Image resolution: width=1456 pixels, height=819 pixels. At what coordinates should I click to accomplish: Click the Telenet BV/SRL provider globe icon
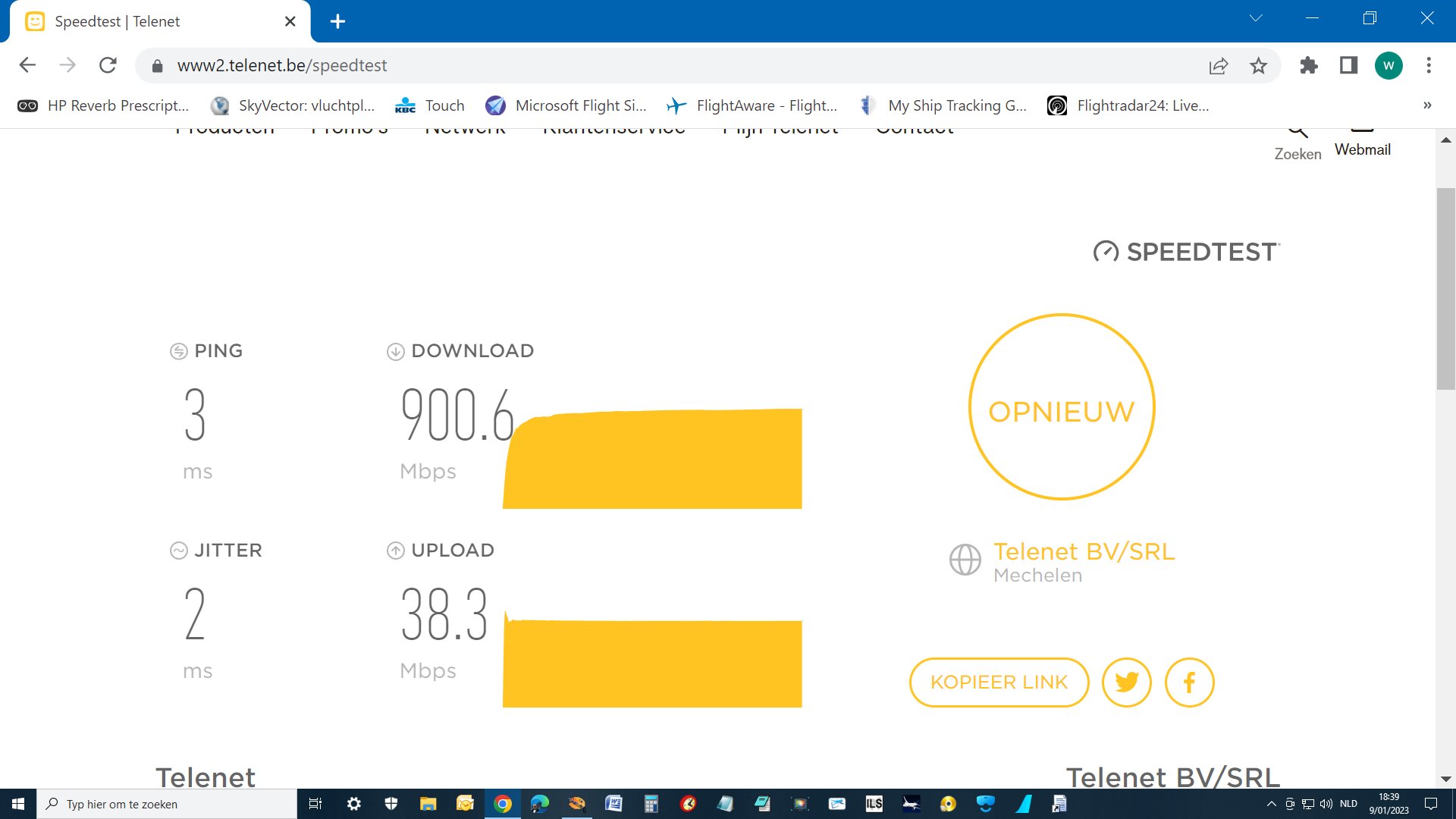(x=964, y=560)
